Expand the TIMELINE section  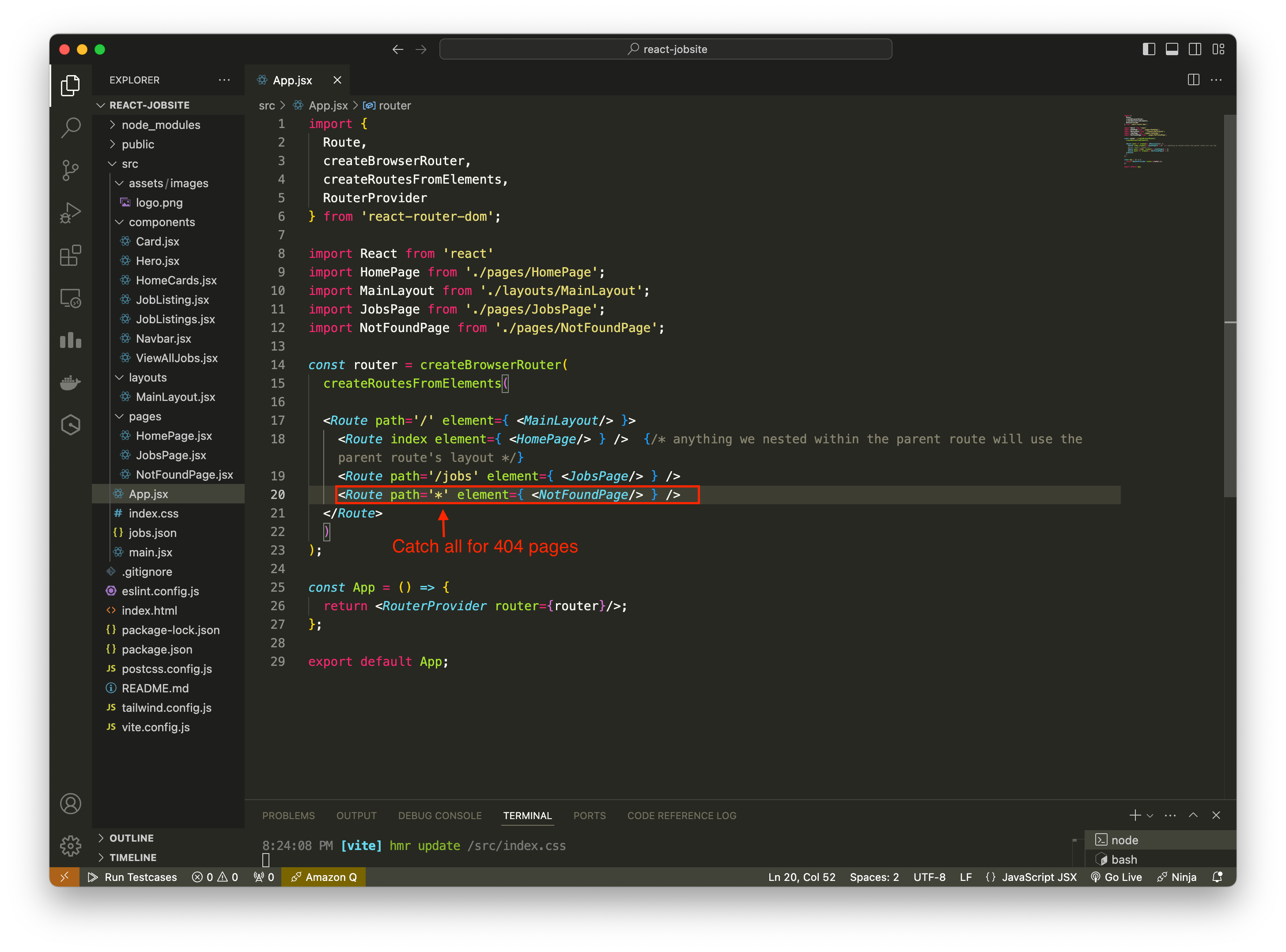[168, 858]
